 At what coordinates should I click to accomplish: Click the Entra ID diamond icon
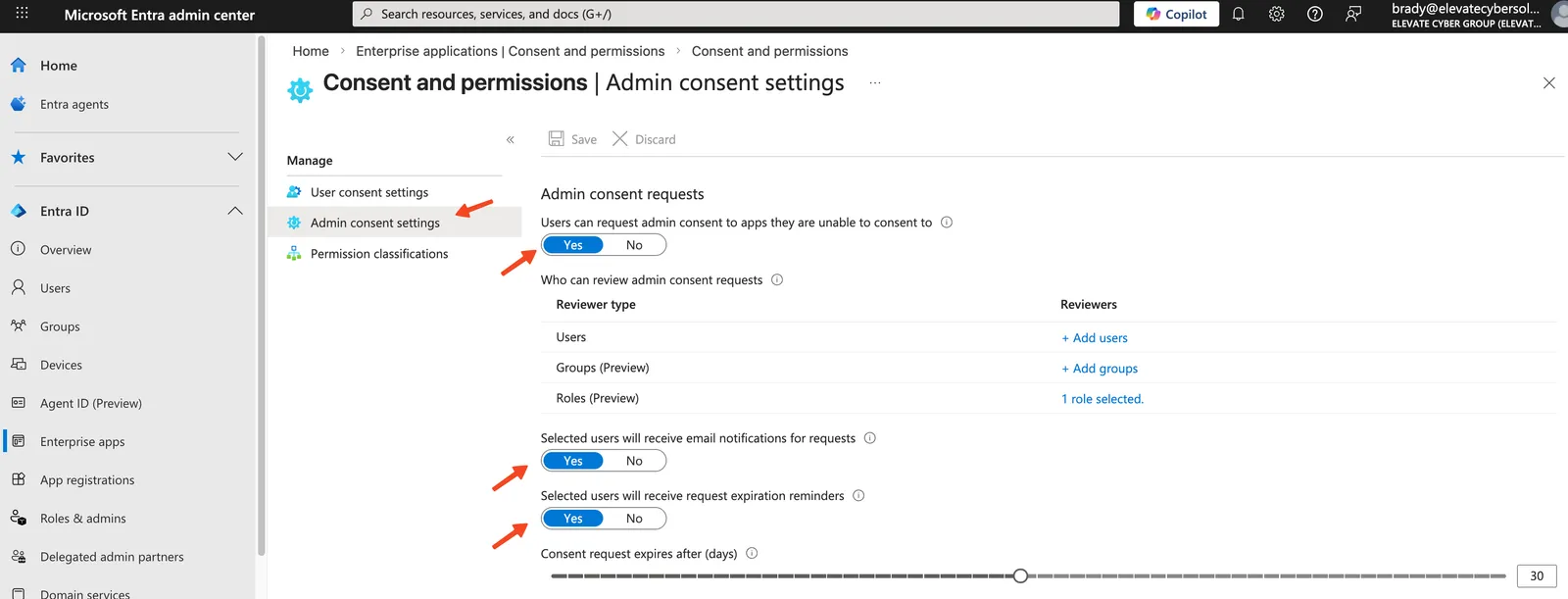click(18, 211)
